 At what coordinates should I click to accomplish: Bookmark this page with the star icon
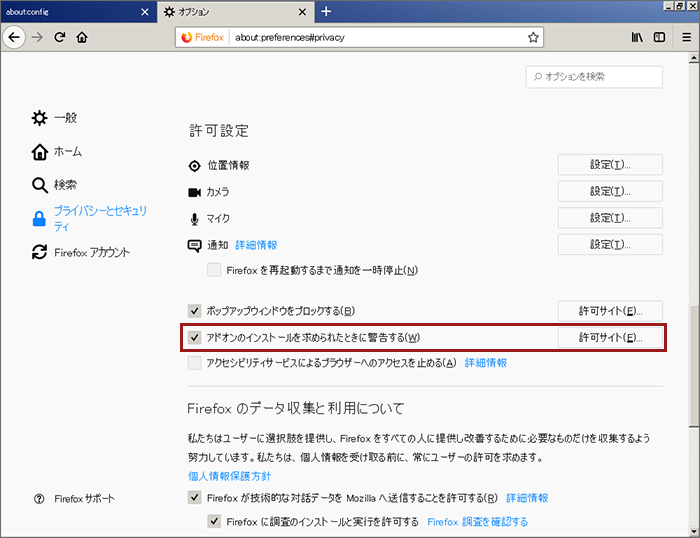click(x=533, y=38)
